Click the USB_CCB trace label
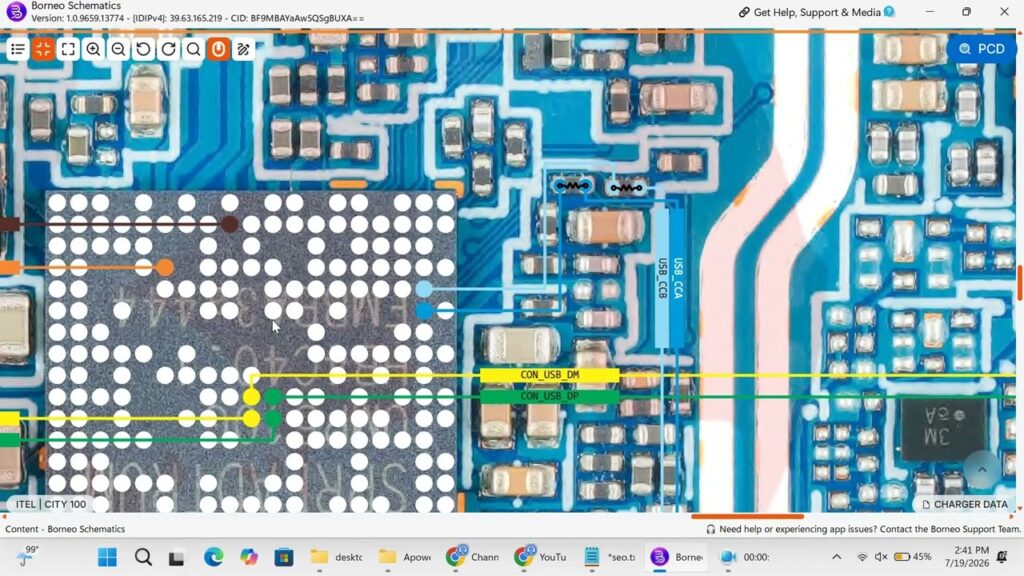Viewport: 1024px width, 576px height. [662, 278]
